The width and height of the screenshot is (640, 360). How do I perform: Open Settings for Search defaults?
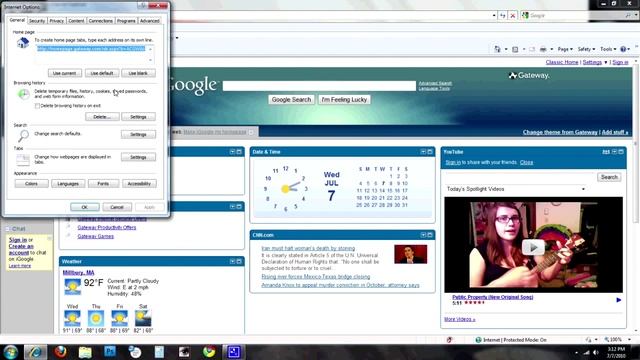coord(138,134)
